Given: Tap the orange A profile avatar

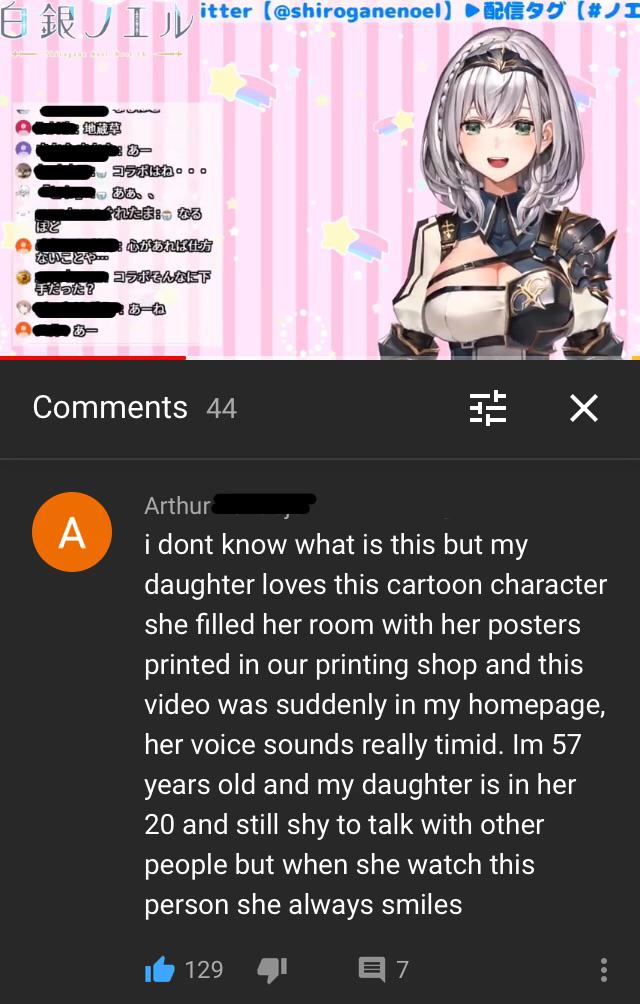Looking at the screenshot, I should click(x=72, y=531).
